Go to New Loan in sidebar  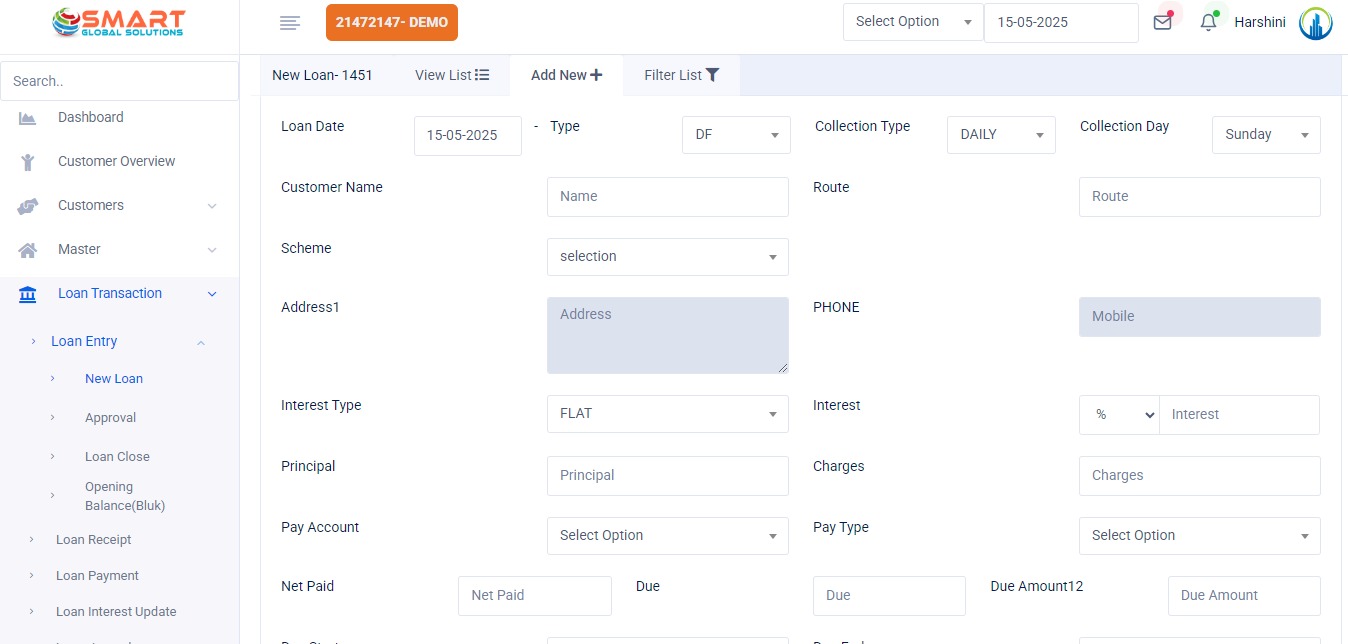tap(114, 379)
